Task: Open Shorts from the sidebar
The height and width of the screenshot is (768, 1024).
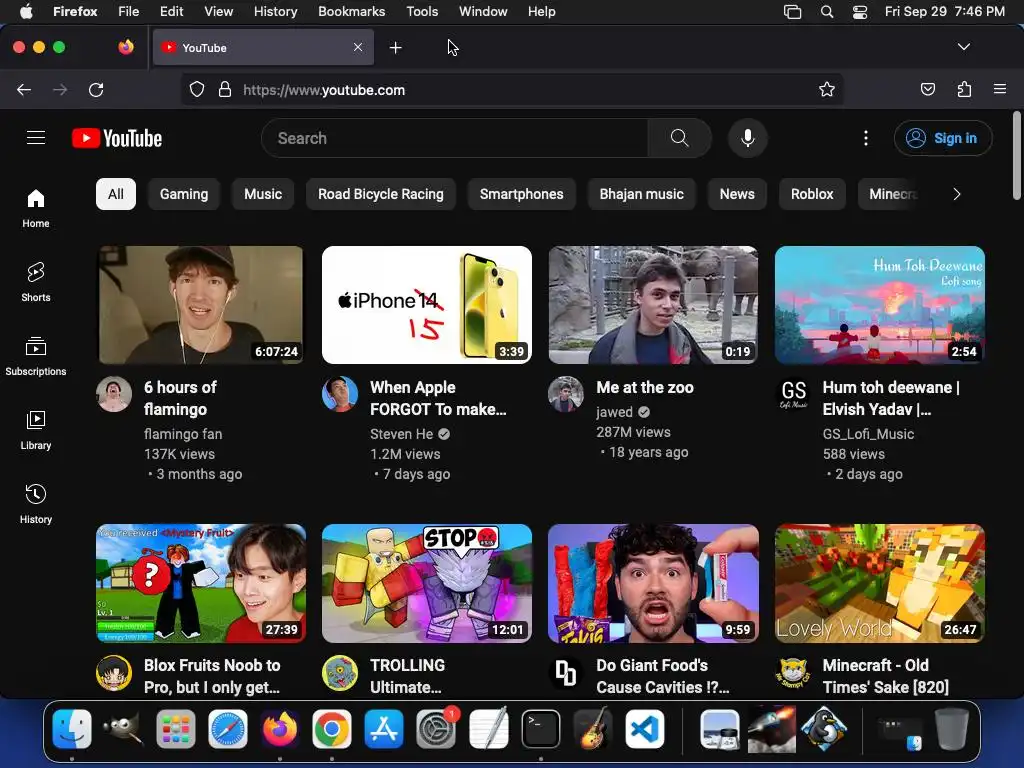Action: (36, 282)
